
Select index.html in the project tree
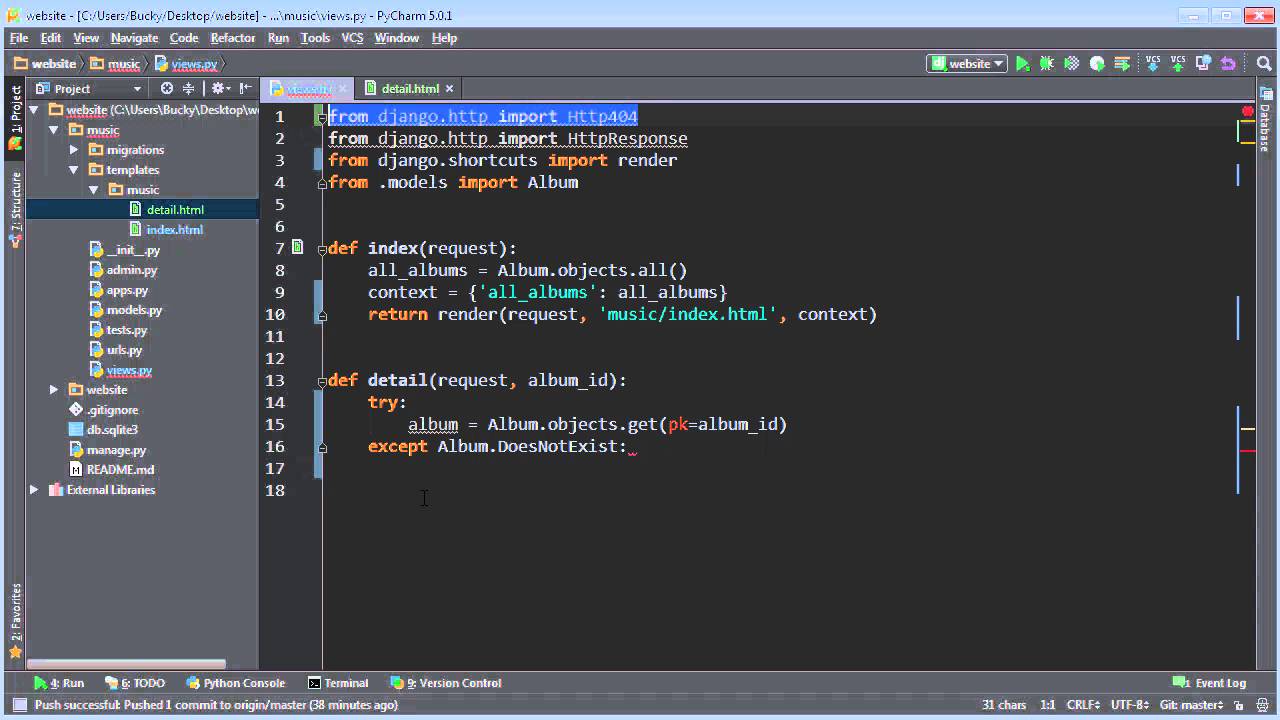174,230
